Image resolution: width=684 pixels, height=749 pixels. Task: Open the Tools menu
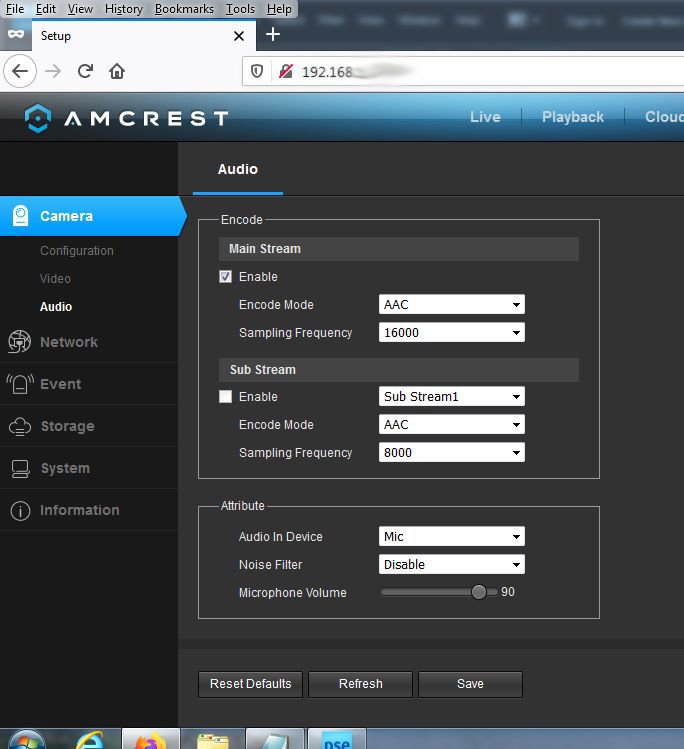(240, 9)
